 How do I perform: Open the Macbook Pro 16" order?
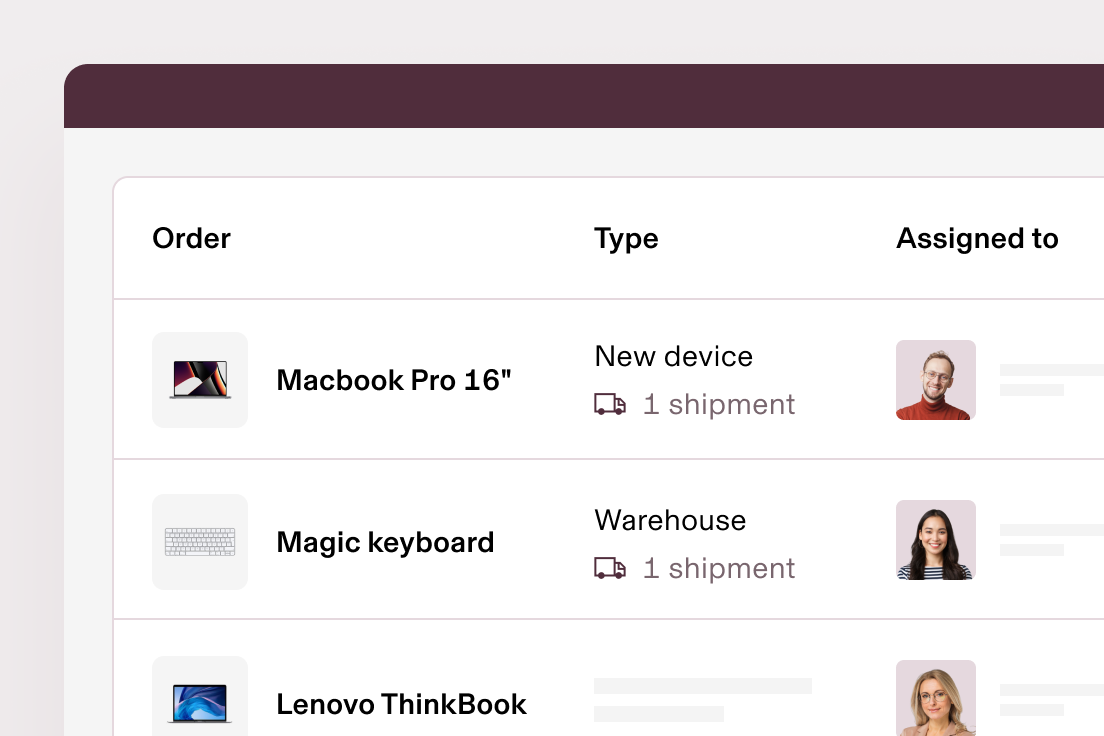click(x=394, y=380)
